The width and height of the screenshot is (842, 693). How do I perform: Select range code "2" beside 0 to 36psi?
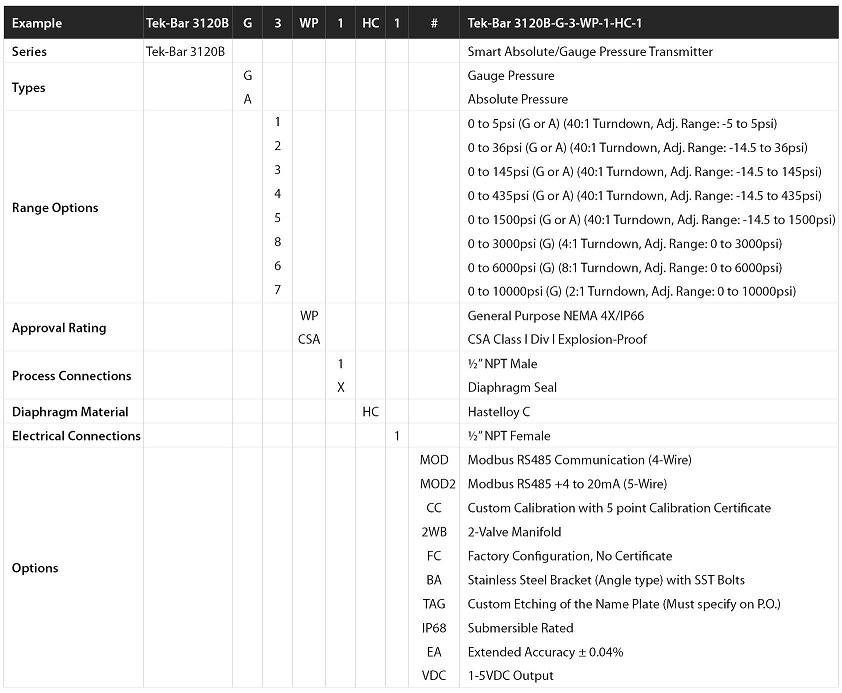pyautogui.click(x=278, y=146)
